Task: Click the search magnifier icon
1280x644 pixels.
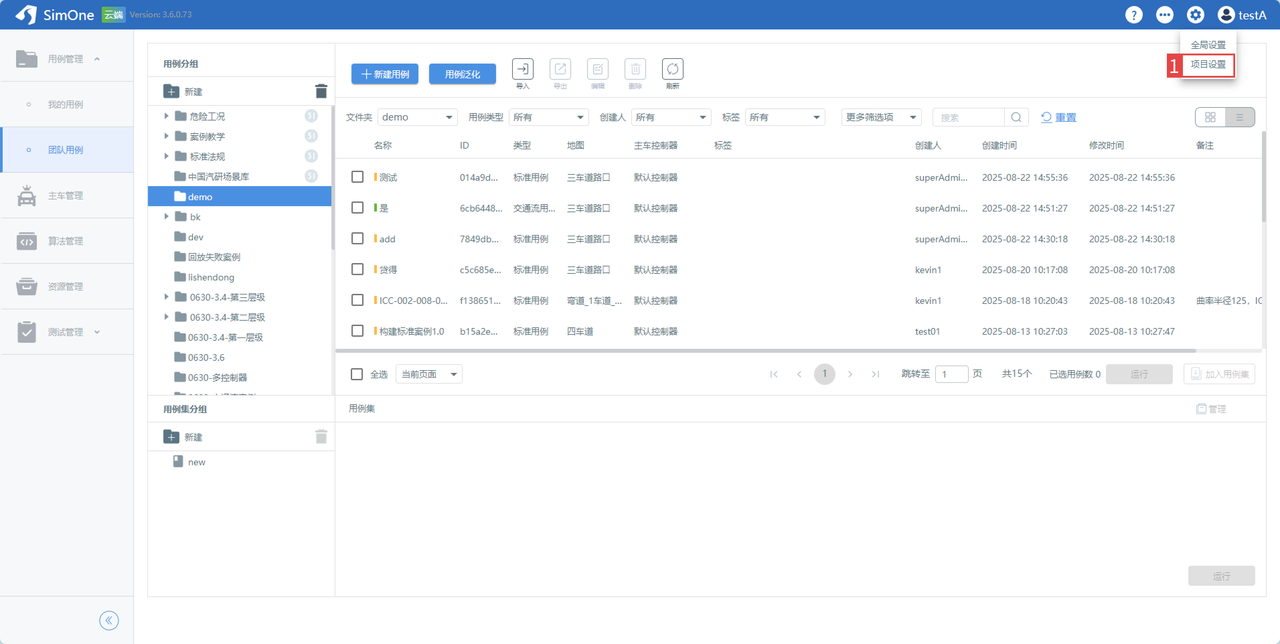Action: click(1016, 117)
